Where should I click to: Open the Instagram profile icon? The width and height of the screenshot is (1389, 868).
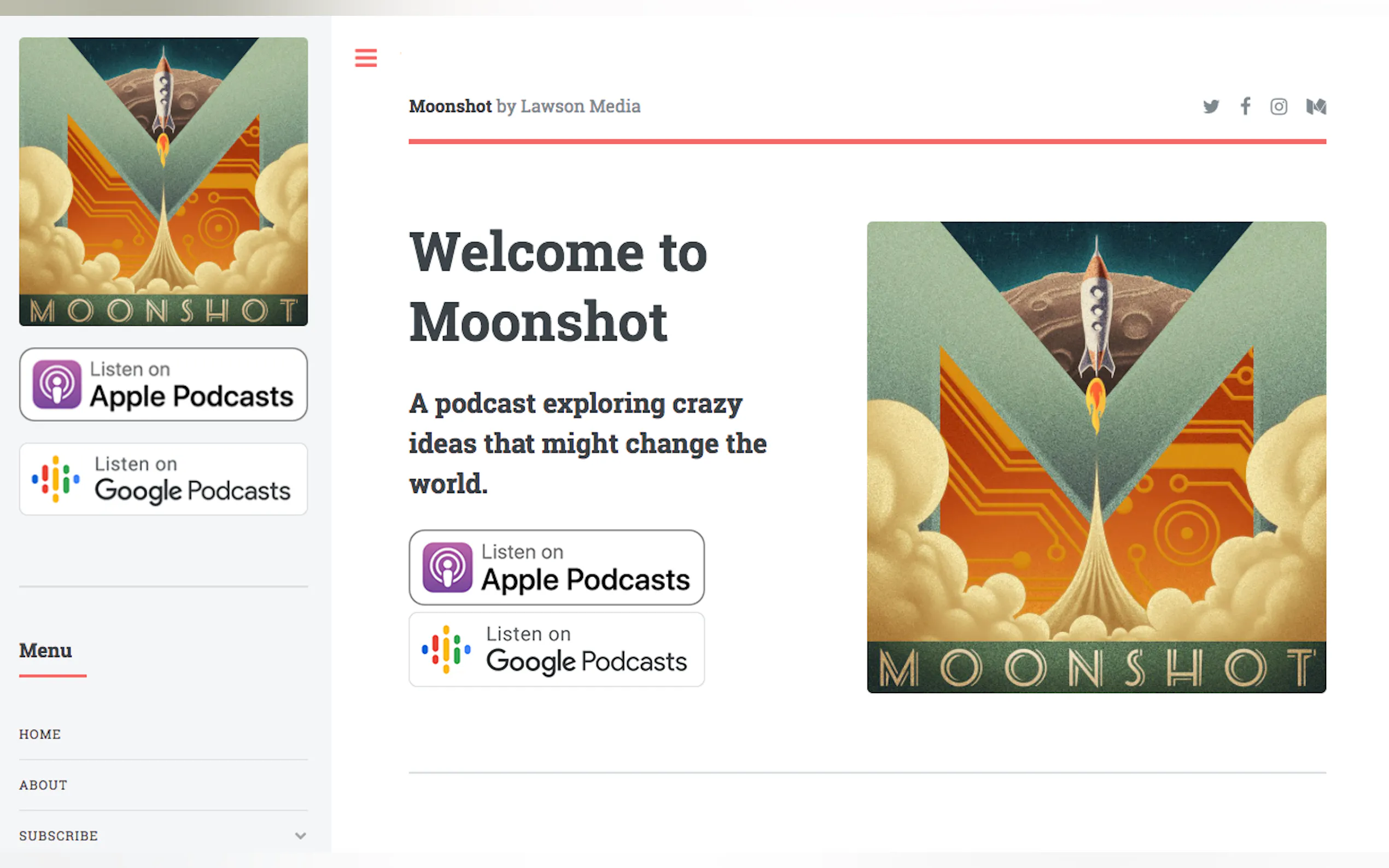1278,107
